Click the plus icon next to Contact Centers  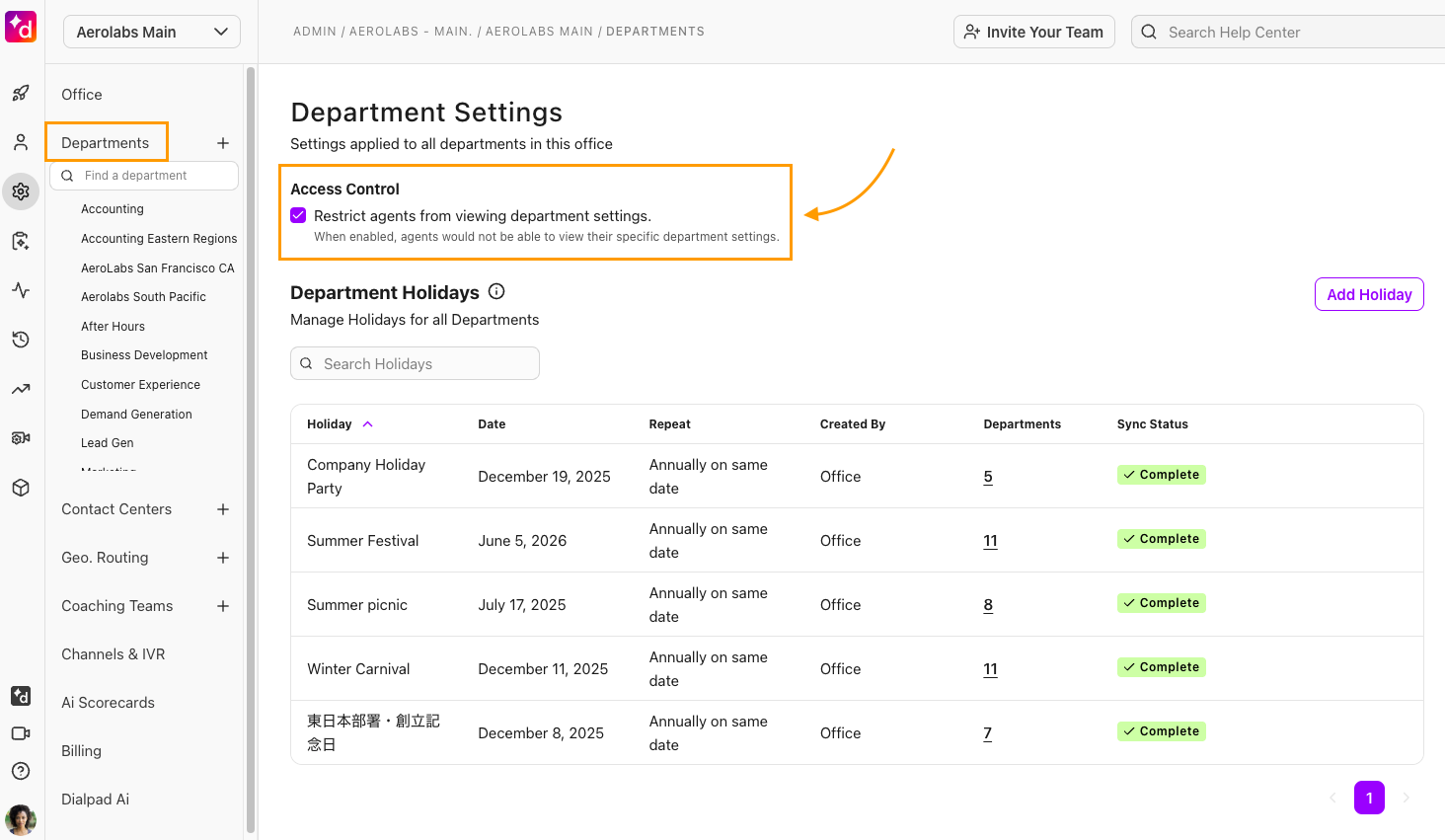(223, 509)
